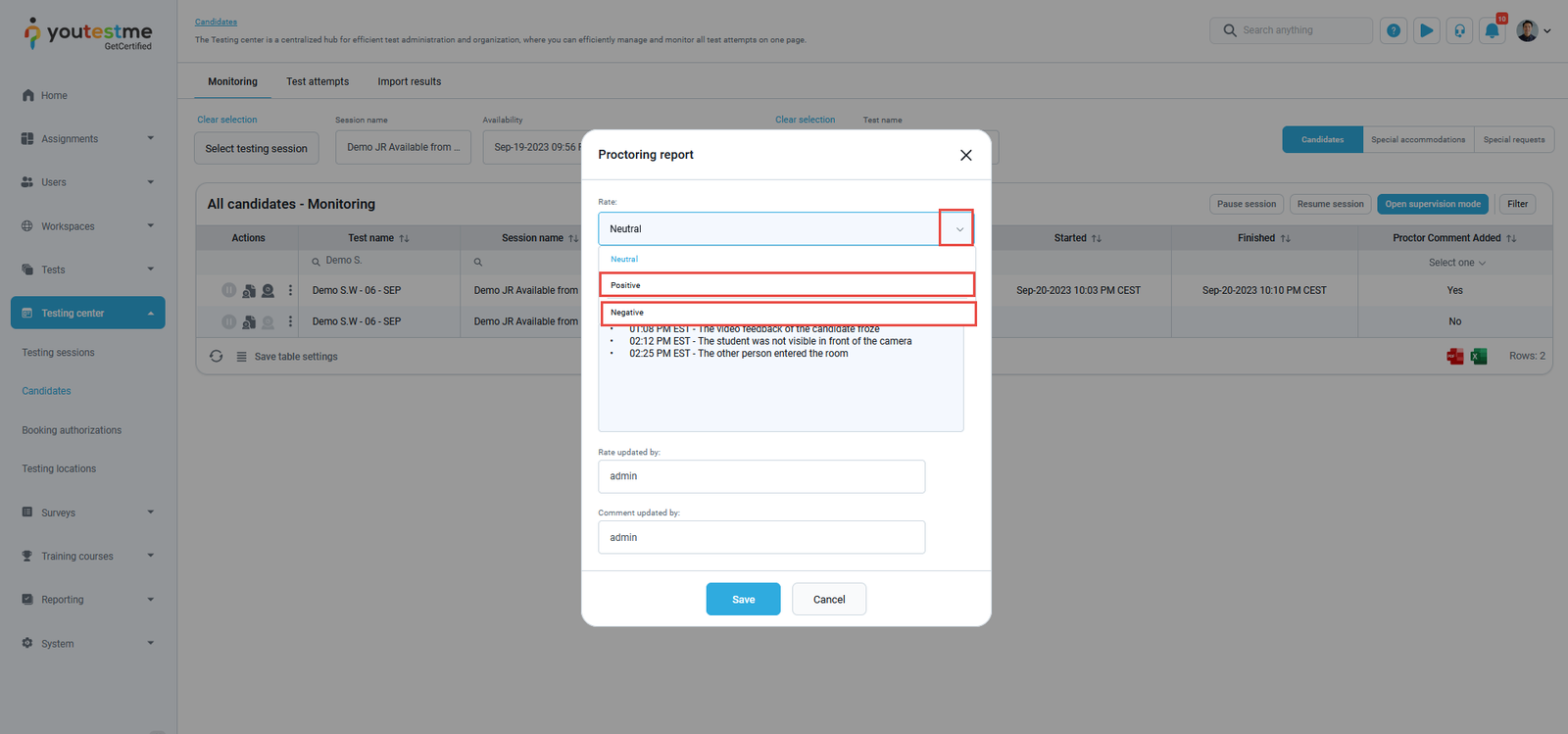Open Special accommodations view
The height and width of the screenshot is (734, 1568).
1417,140
